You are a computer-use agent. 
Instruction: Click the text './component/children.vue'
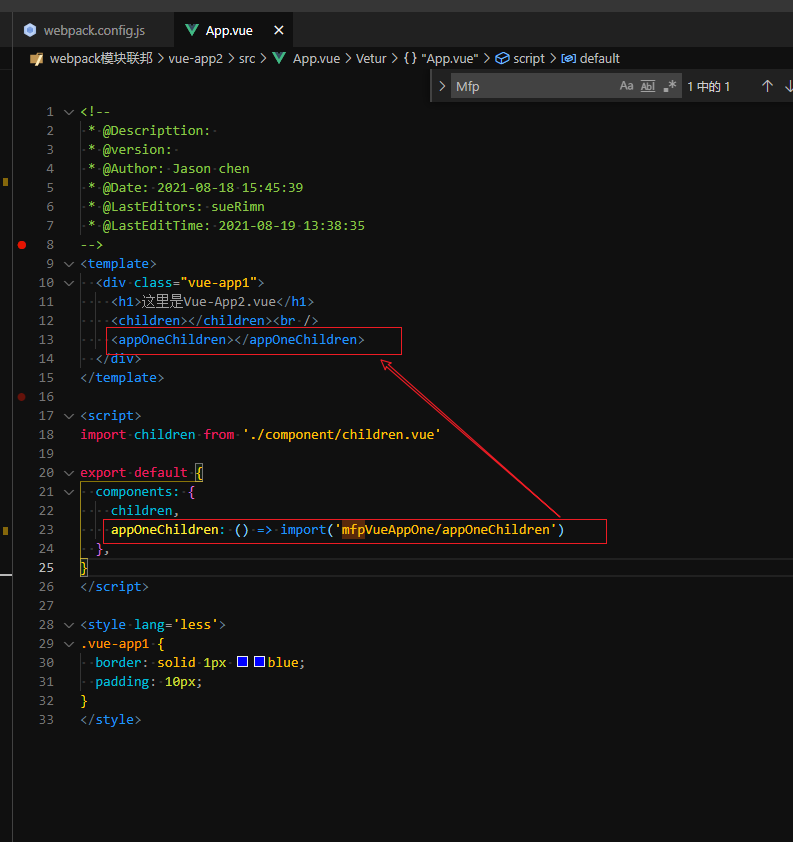(341, 434)
